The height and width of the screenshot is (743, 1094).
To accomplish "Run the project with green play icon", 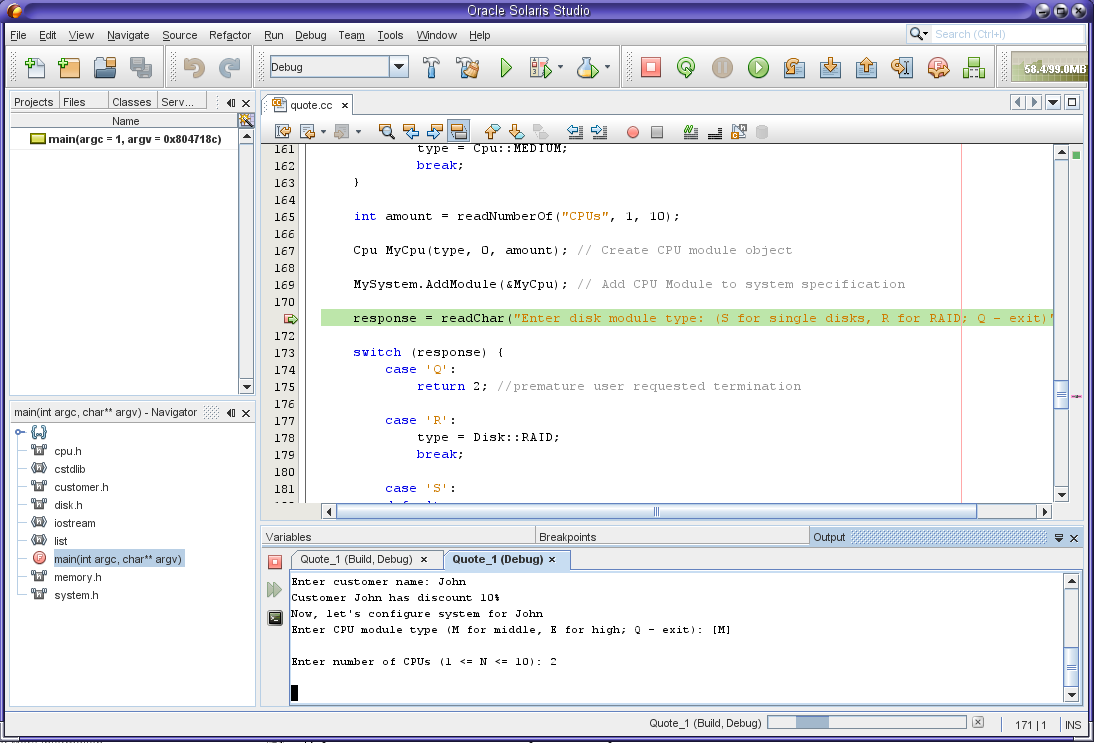I will point(506,67).
